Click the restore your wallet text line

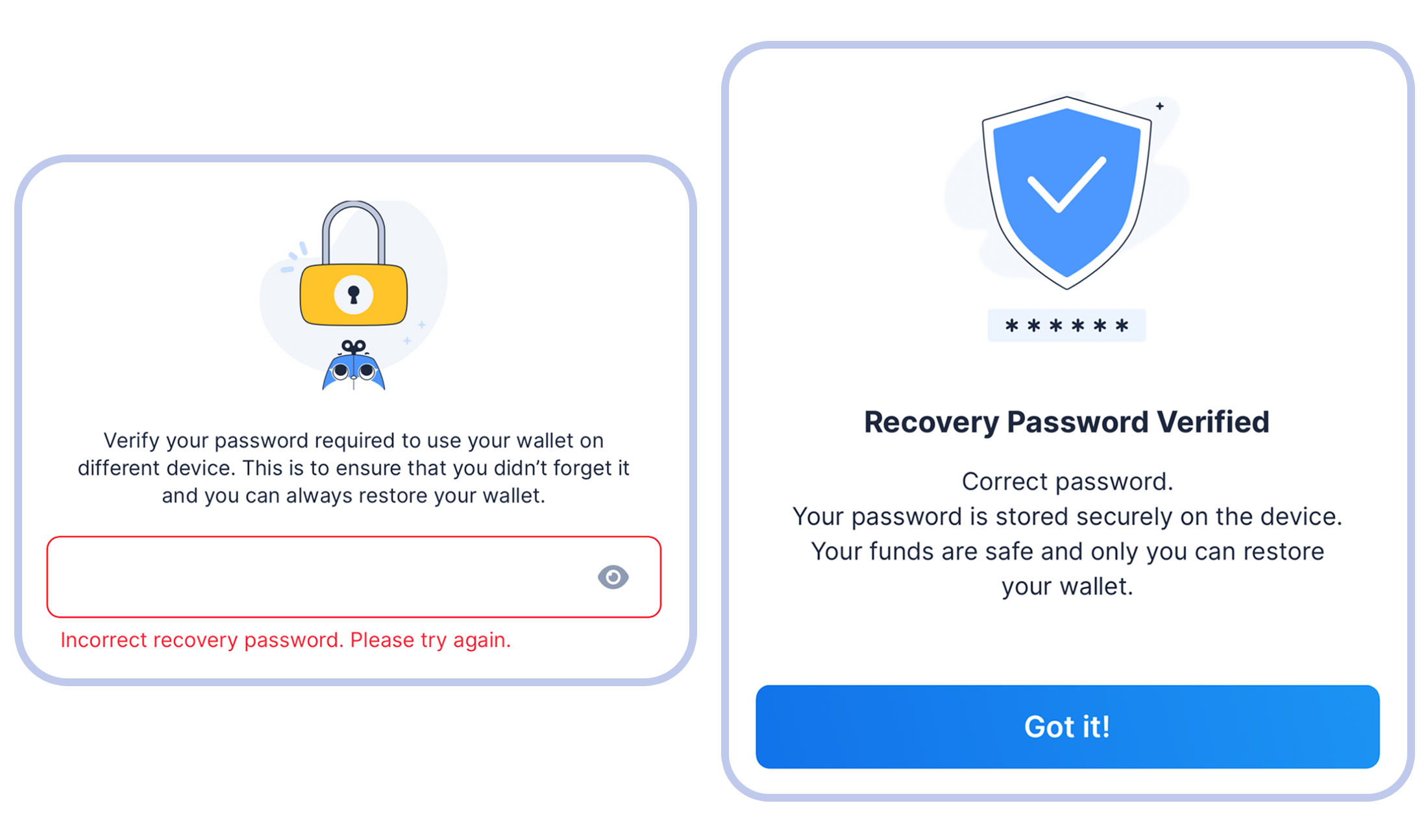click(354, 496)
